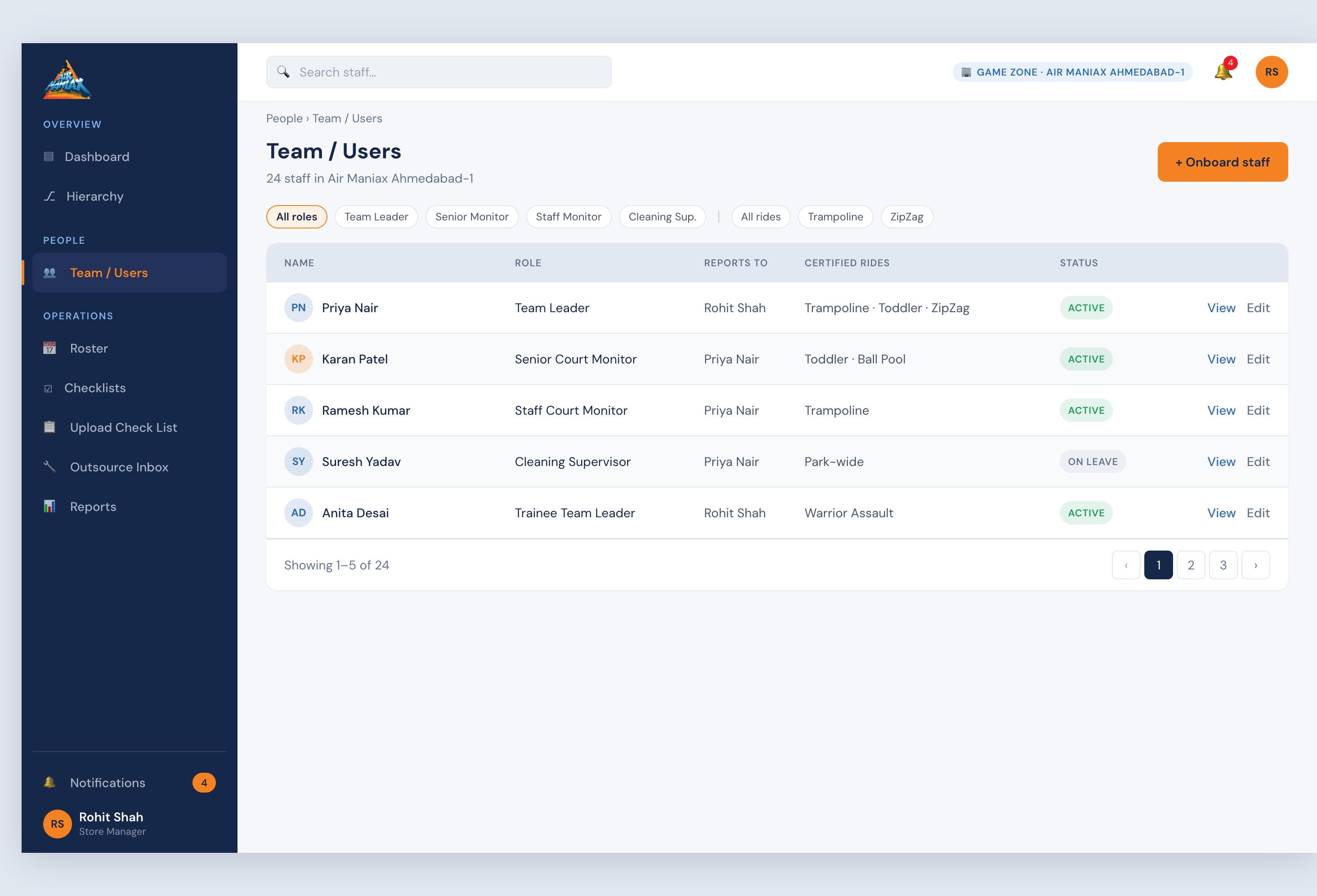Filter by Team Leader role
Image resolution: width=1317 pixels, height=896 pixels.
coord(376,216)
